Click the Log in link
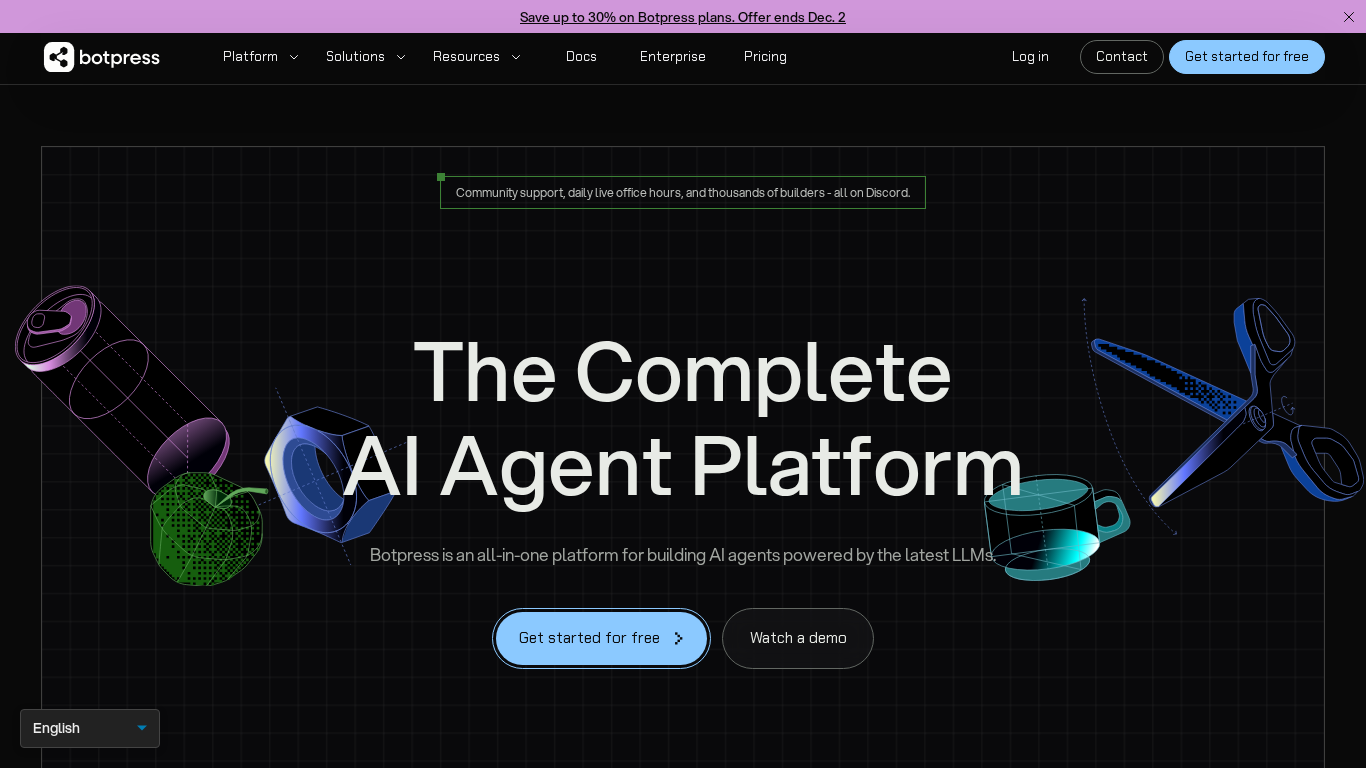Screen dimensions: 1366x768 [x=1030, y=57]
